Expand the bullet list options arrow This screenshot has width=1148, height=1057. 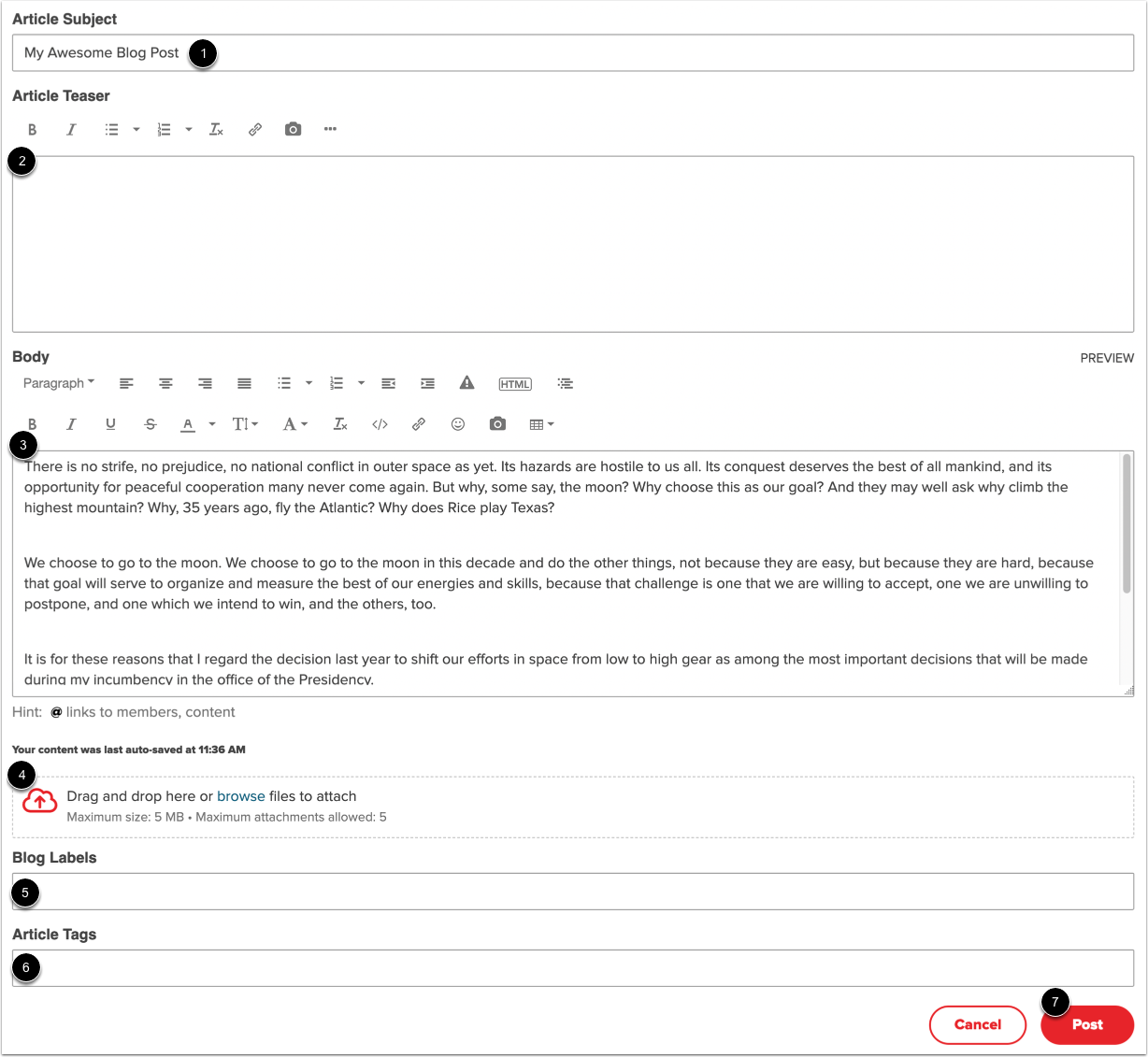point(309,383)
